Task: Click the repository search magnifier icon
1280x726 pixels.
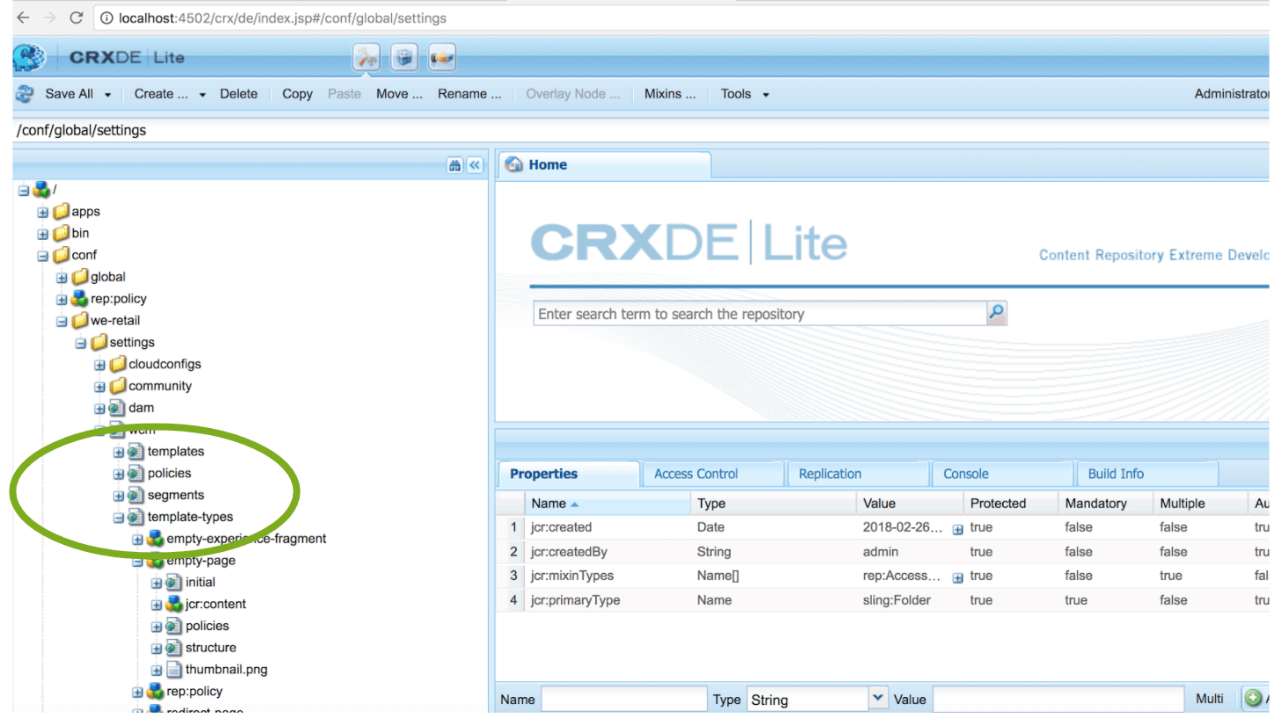Action: point(996,313)
